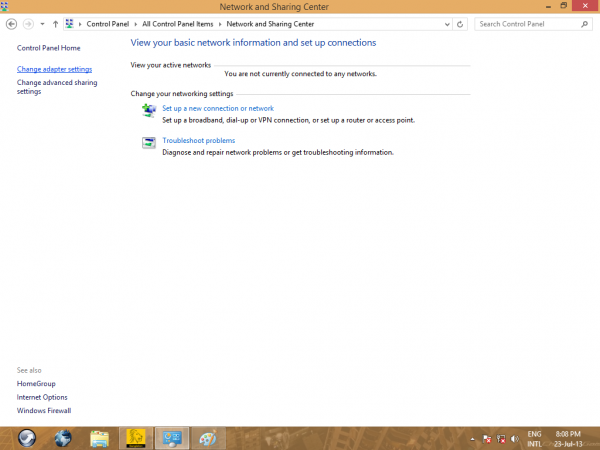This screenshot has height=450, width=600.
Task: Click ENG INTL language indicator
Action: click(535, 439)
